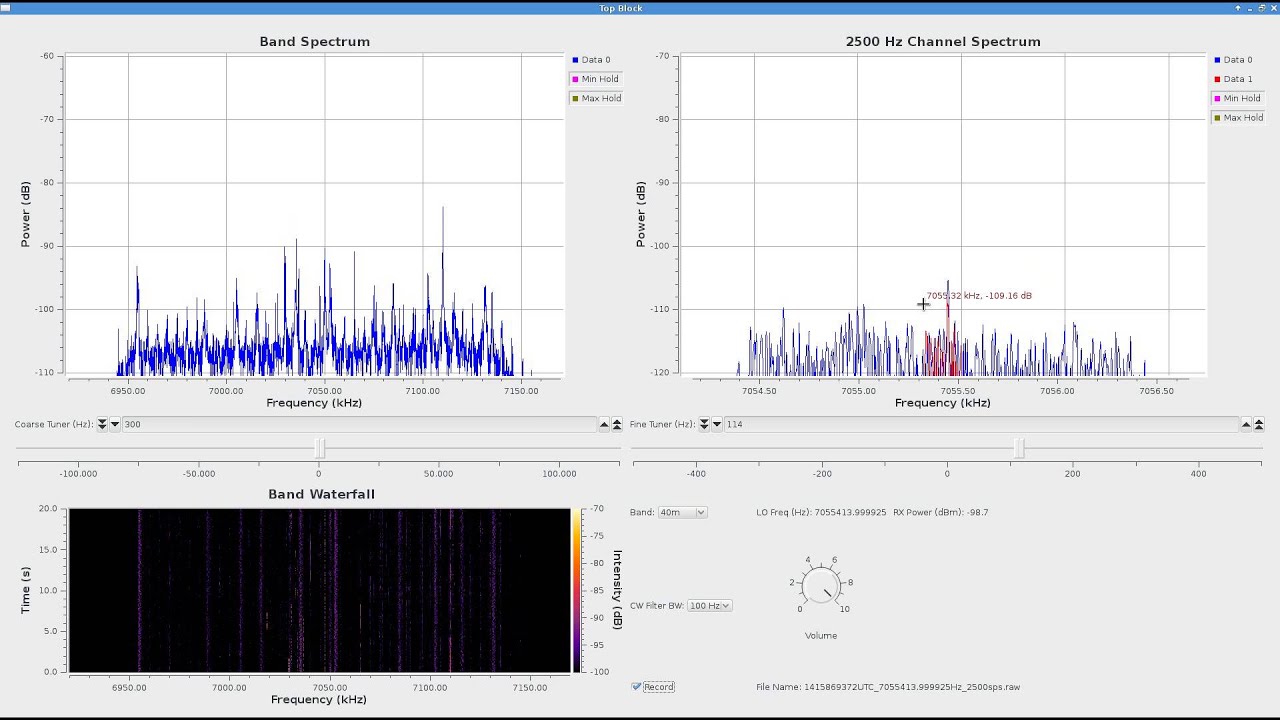Click Coarse Tuner double-up step arrow
This screenshot has width=1280, height=720.
tap(617, 424)
